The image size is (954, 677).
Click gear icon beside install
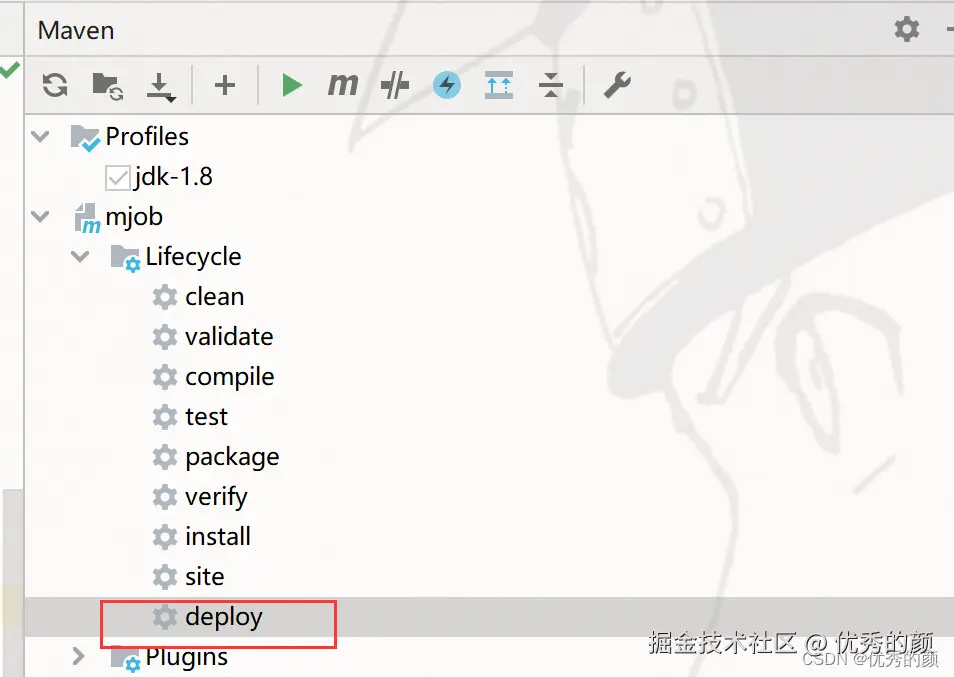[165, 537]
